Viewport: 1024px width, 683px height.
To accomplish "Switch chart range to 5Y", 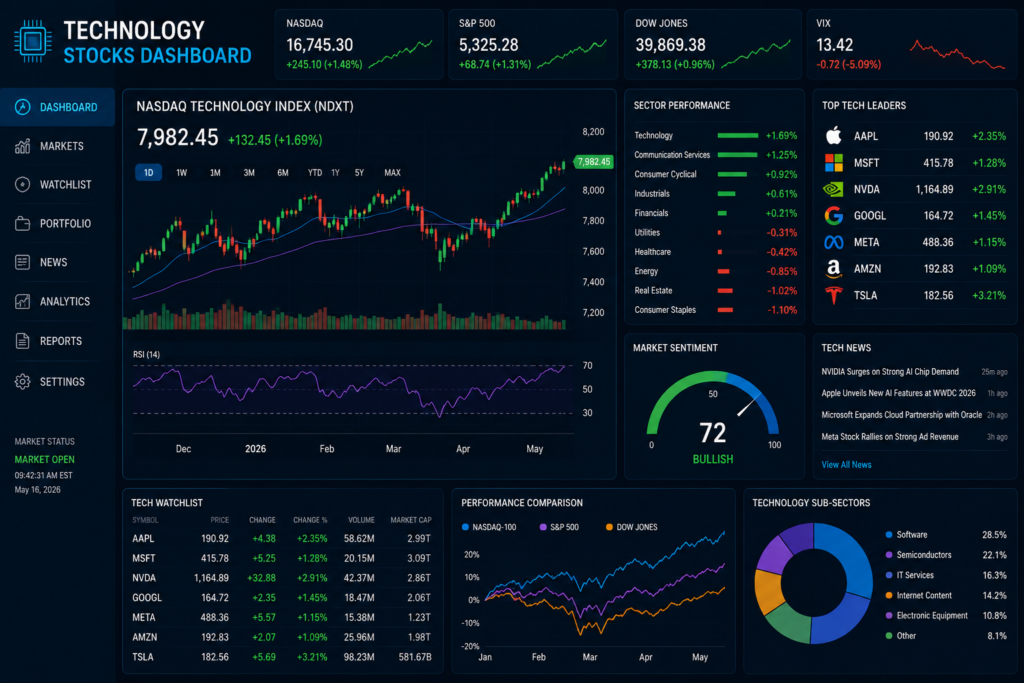I will [x=359, y=172].
